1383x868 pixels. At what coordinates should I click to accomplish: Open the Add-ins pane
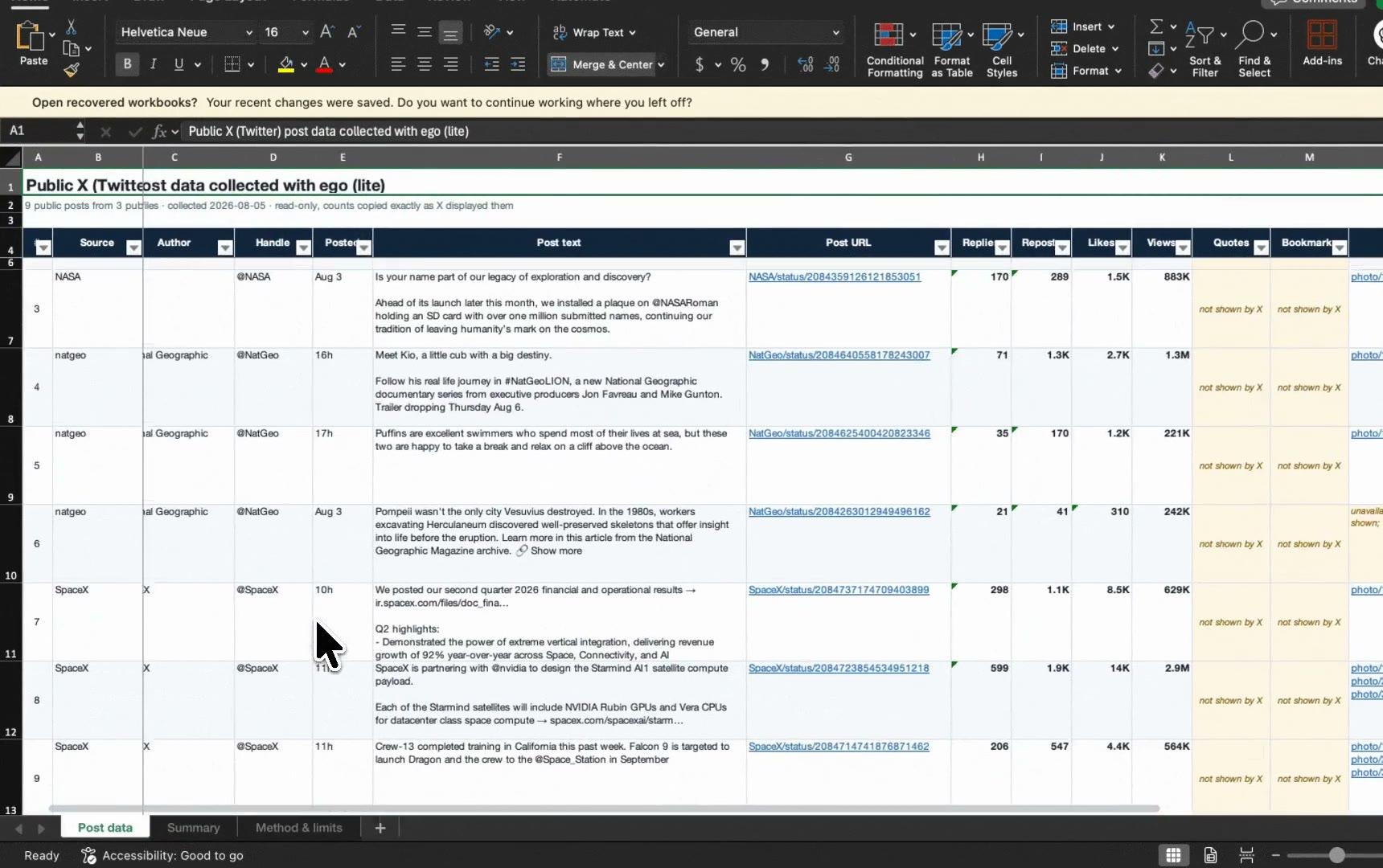click(1322, 44)
